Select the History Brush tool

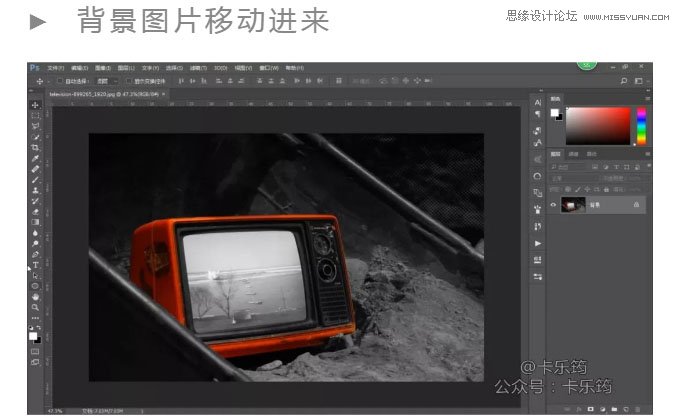[36, 201]
